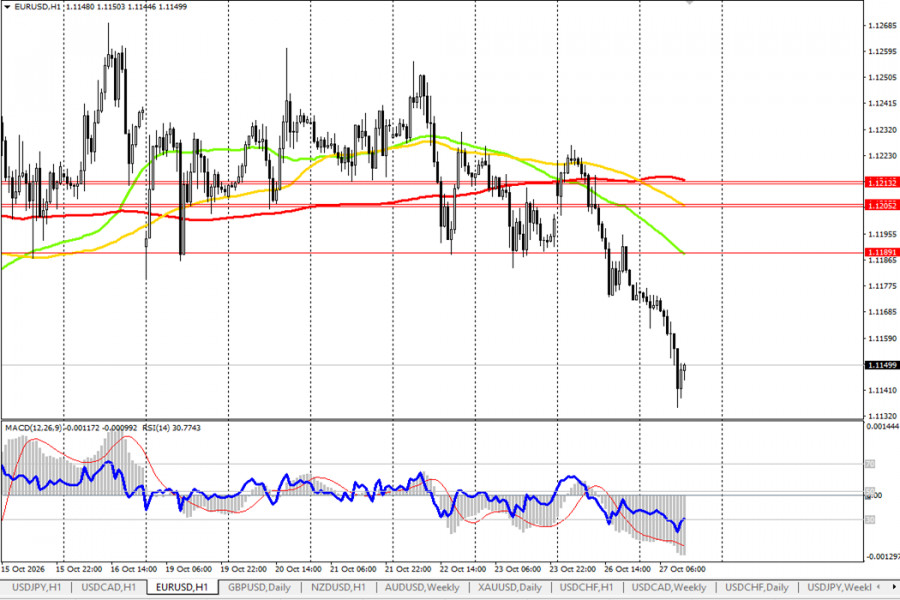Open the USDCAD,Weekly tab

[669, 587]
